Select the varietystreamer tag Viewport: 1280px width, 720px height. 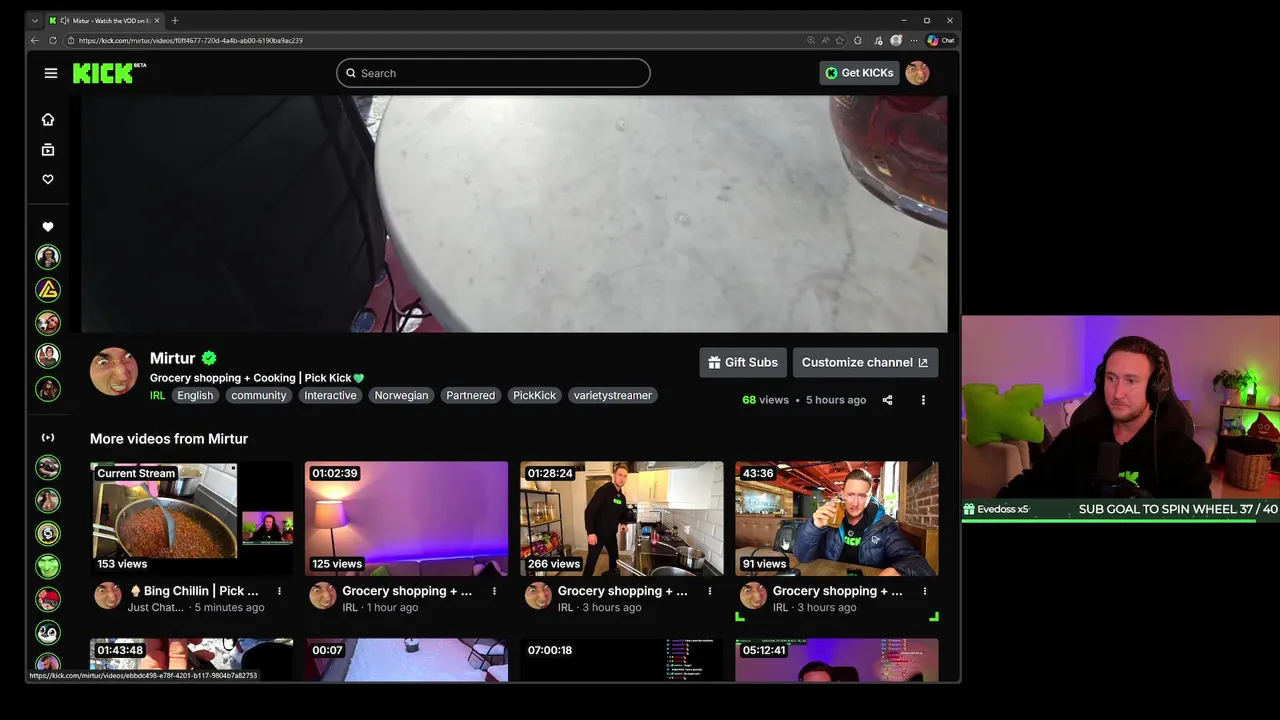[x=612, y=395]
